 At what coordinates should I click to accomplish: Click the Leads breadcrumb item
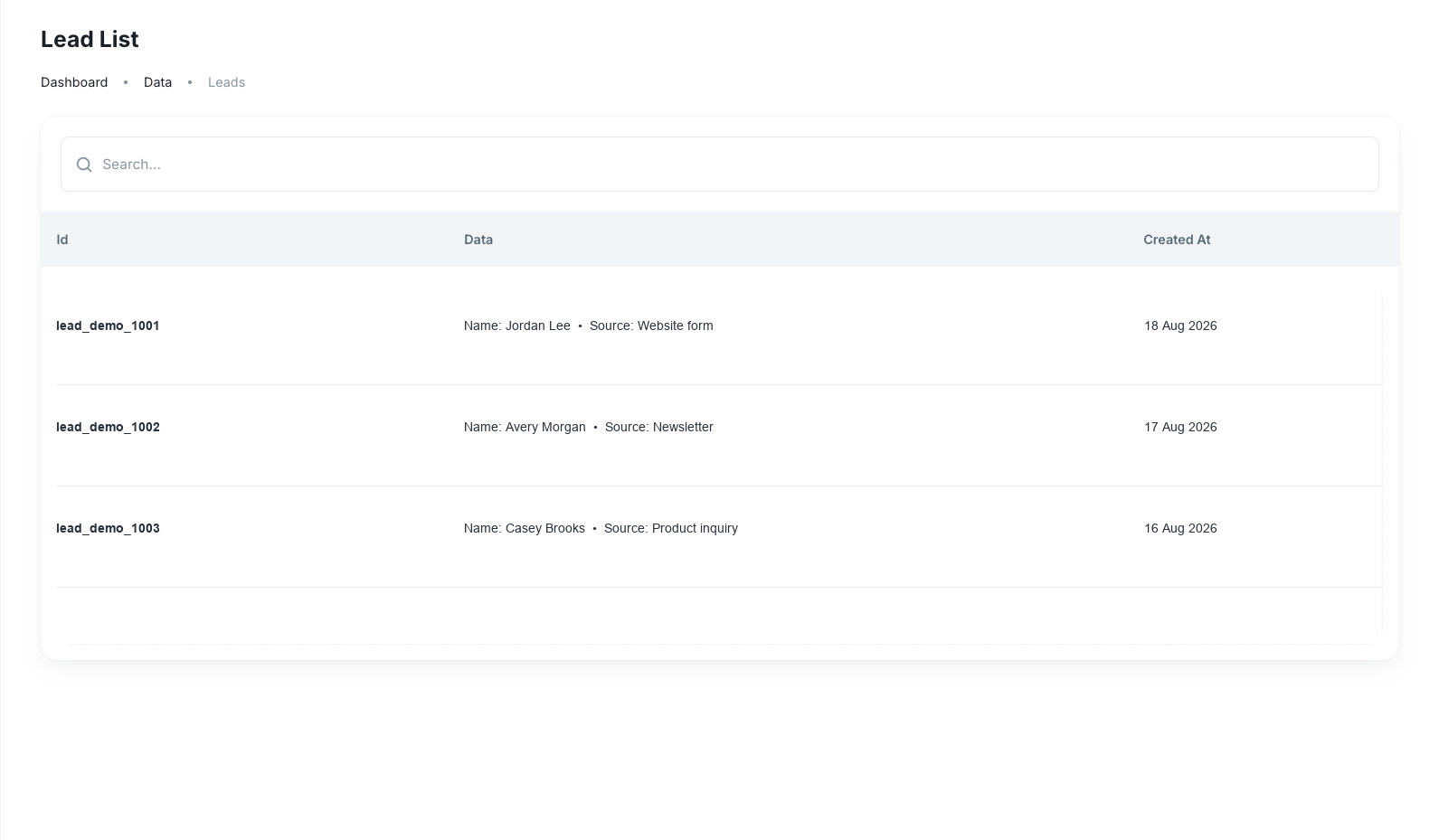coord(226,82)
